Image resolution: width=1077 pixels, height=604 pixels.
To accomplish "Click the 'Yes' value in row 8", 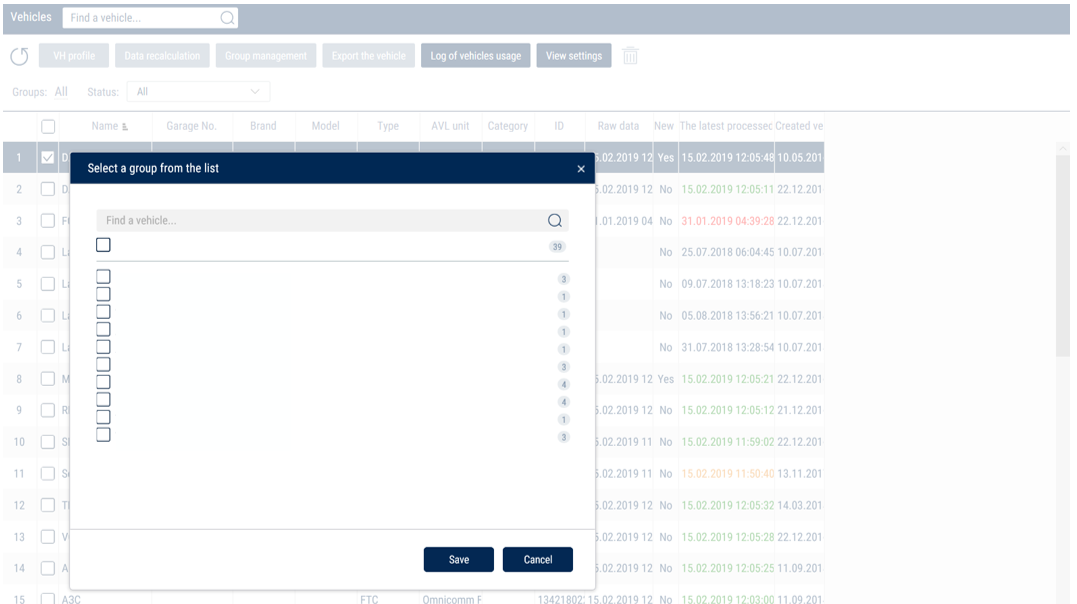I will tap(666, 379).
